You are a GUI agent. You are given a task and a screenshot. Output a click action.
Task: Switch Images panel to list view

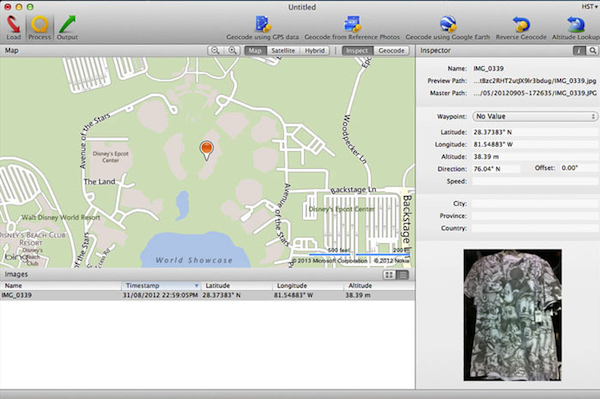coord(403,275)
